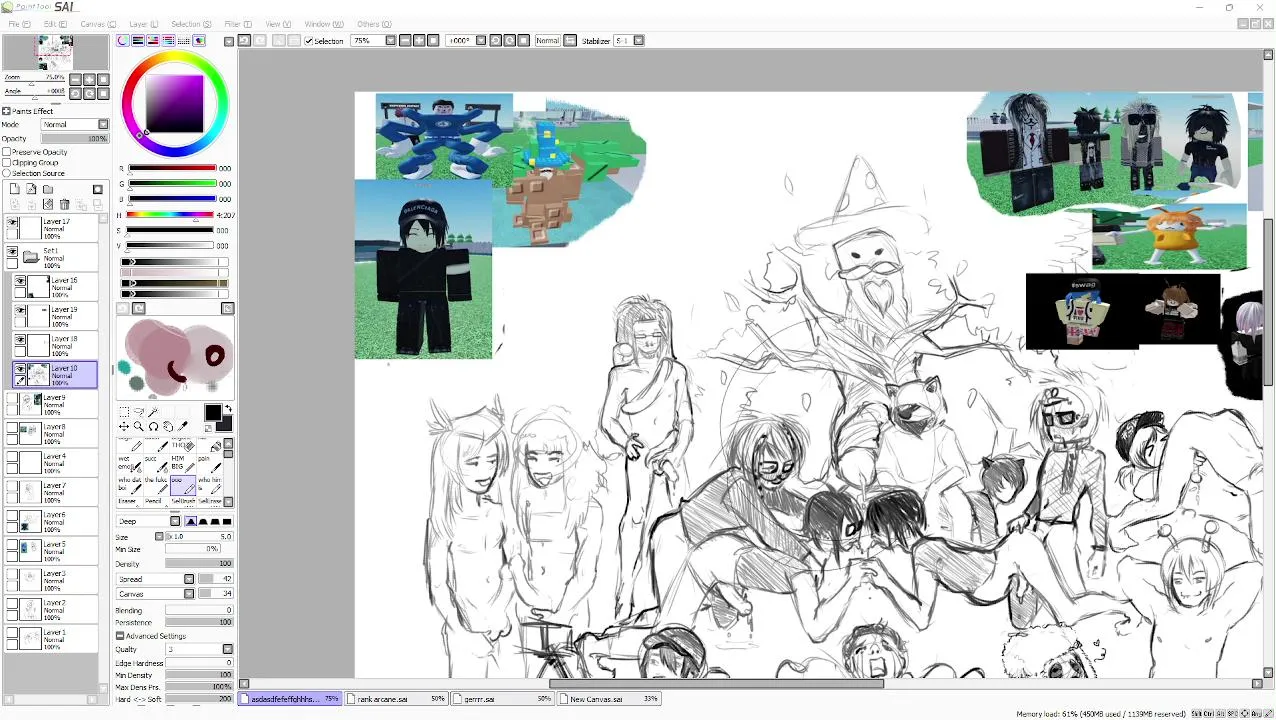Select the 'poo' brush preset
The image size is (1276, 720).
183,485
